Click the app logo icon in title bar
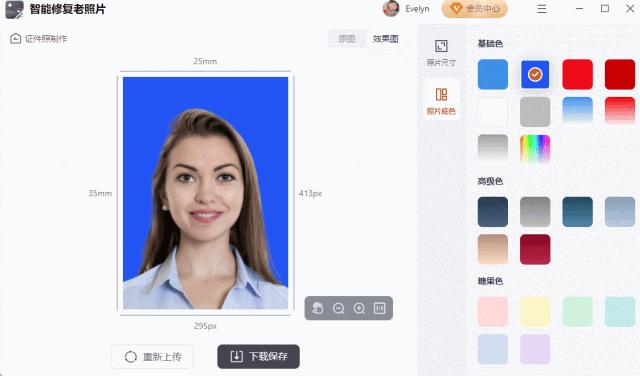640x376 pixels. 14,9
